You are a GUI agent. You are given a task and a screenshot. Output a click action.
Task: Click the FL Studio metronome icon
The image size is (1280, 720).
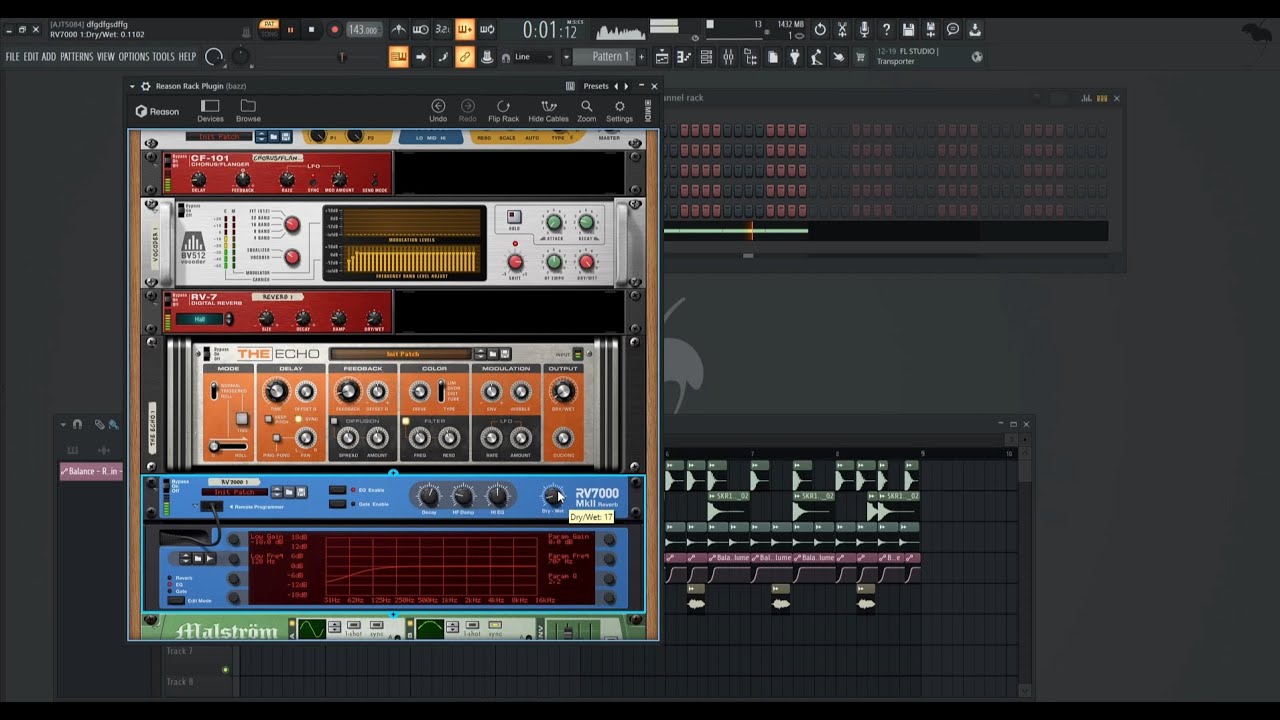pos(398,29)
